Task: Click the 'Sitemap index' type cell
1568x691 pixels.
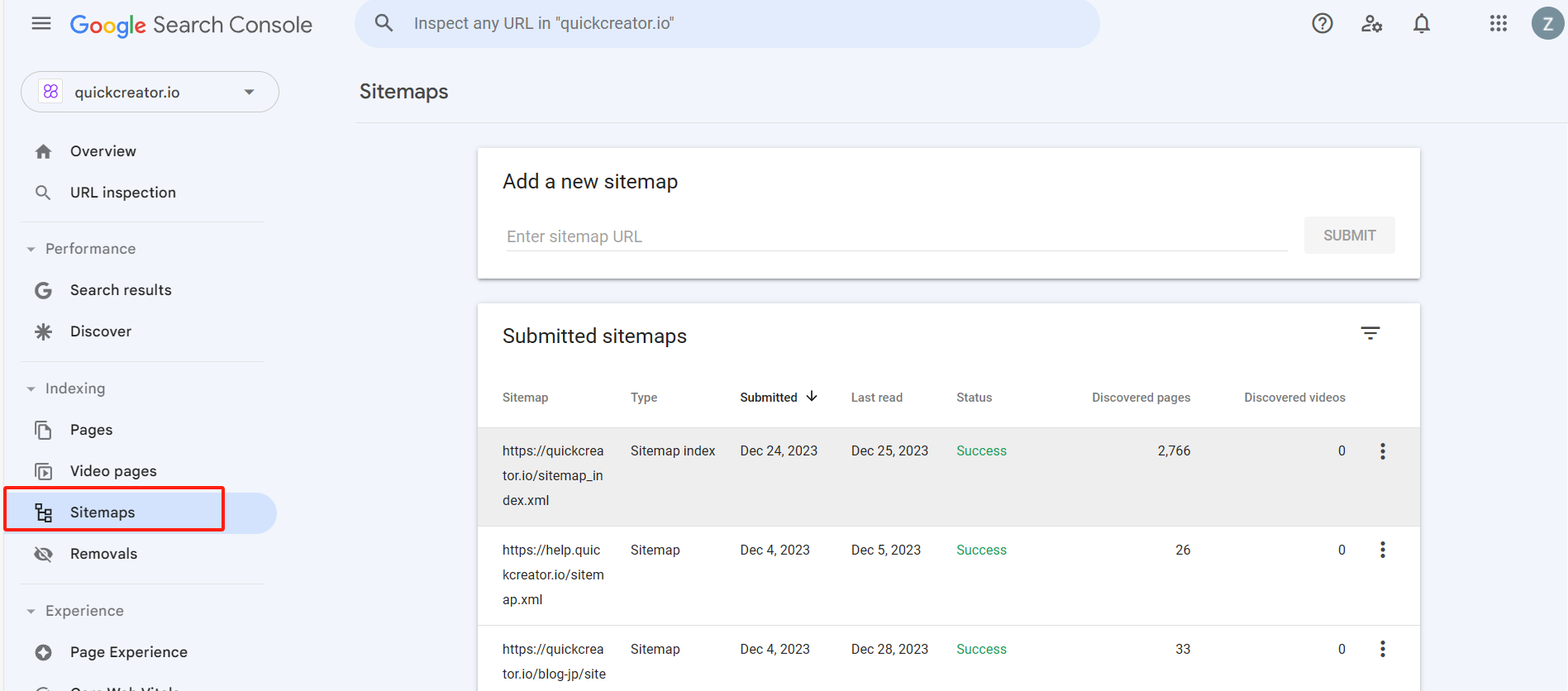Action: click(673, 451)
